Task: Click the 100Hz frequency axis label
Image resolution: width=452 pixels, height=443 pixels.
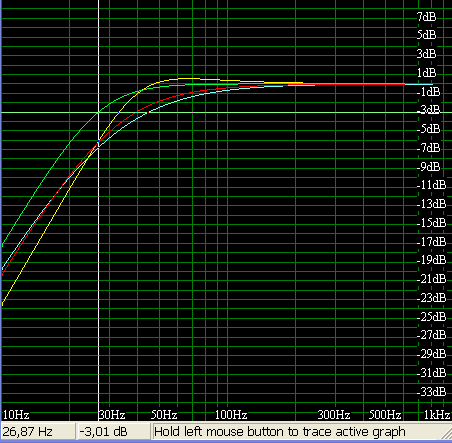Action: click(x=231, y=415)
